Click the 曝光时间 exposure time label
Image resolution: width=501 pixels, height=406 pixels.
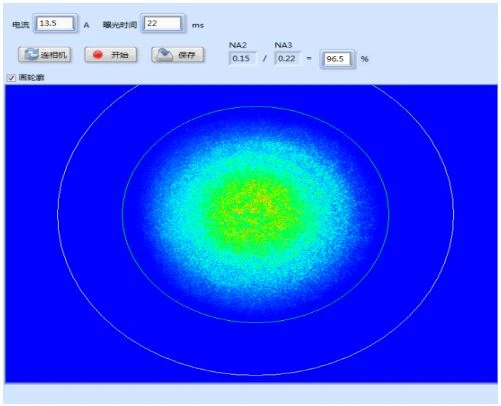tap(120, 25)
